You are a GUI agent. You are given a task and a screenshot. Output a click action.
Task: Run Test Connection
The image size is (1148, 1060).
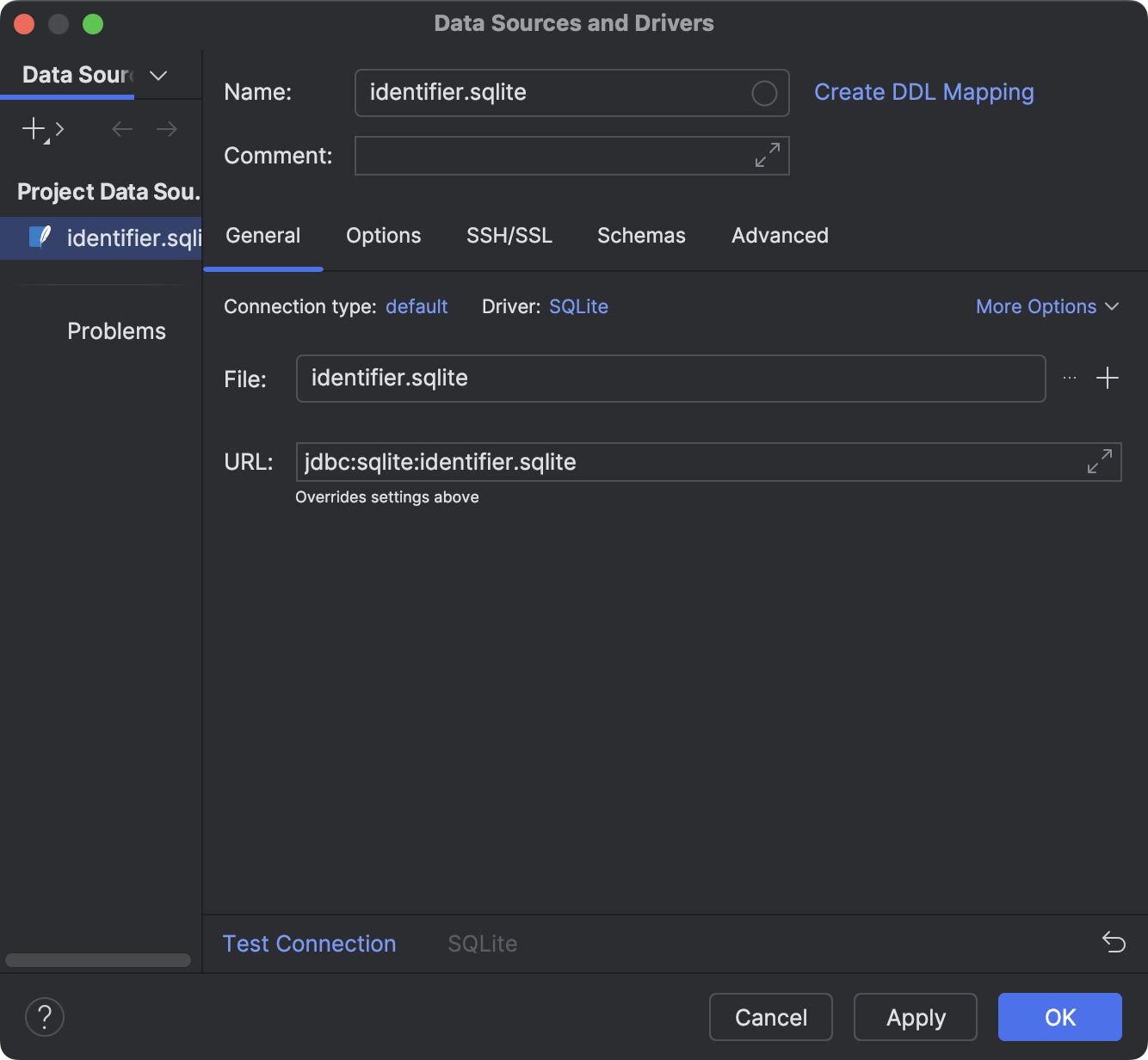[309, 943]
